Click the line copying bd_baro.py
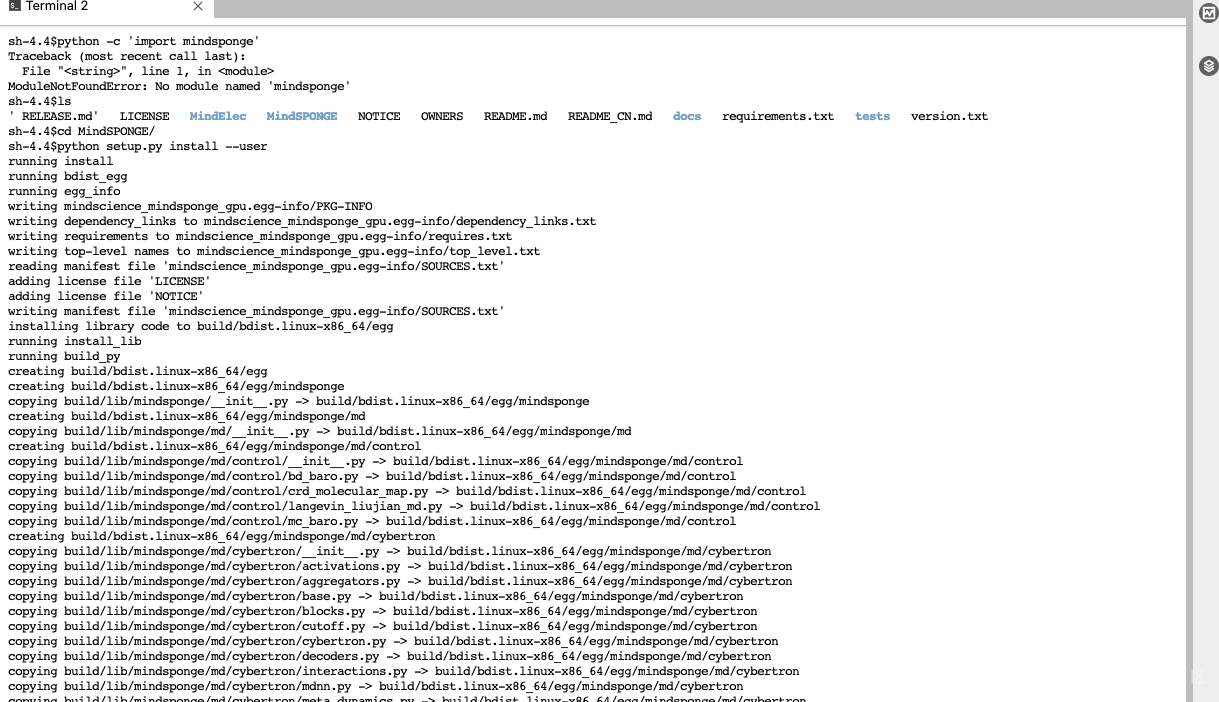Image resolution: width=1219 pixels, height=702 pixels. 372,476
